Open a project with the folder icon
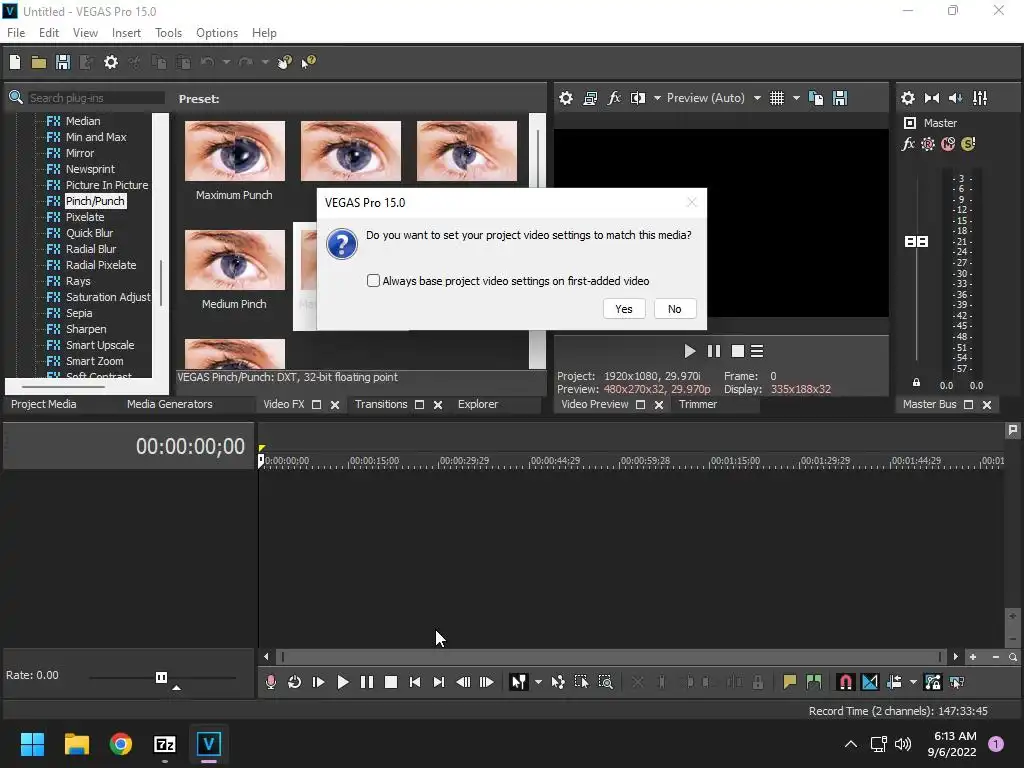The width and height of the screenshot is (1024, 768). pos(39,62)
